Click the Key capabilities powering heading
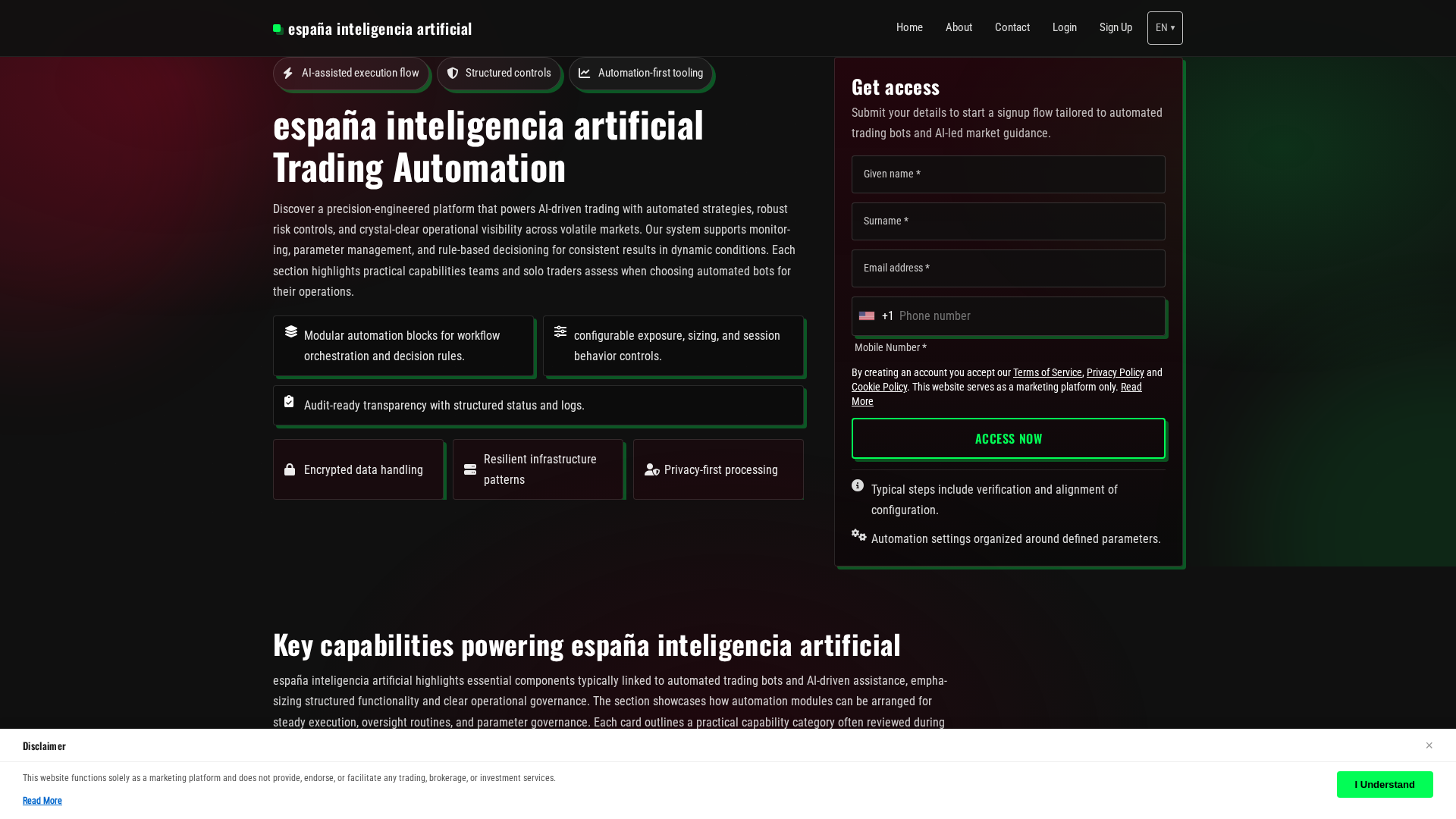The width and height of the screenshot is (1456, 819). [587, 645]
